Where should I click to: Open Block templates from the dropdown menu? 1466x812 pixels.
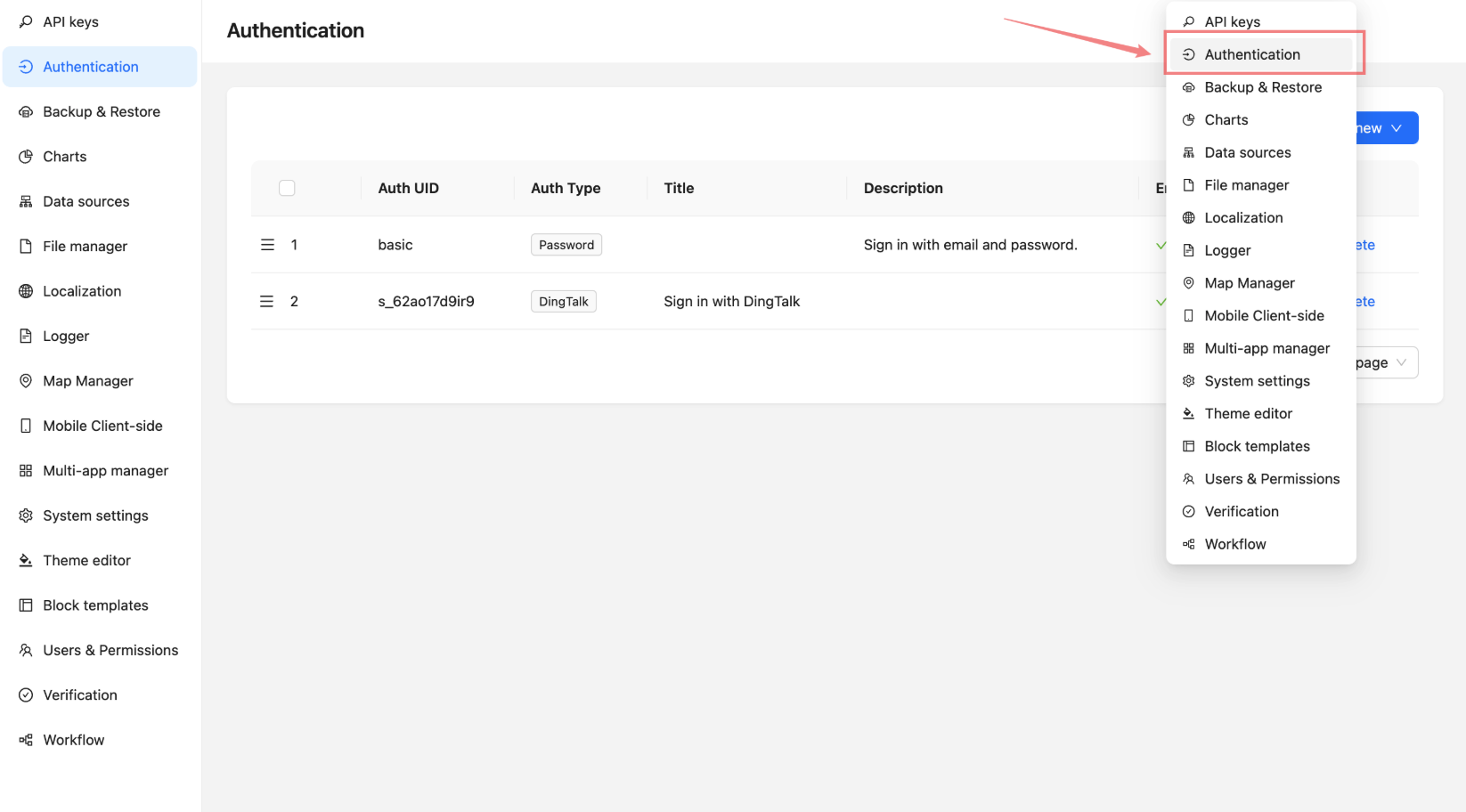1257,446
